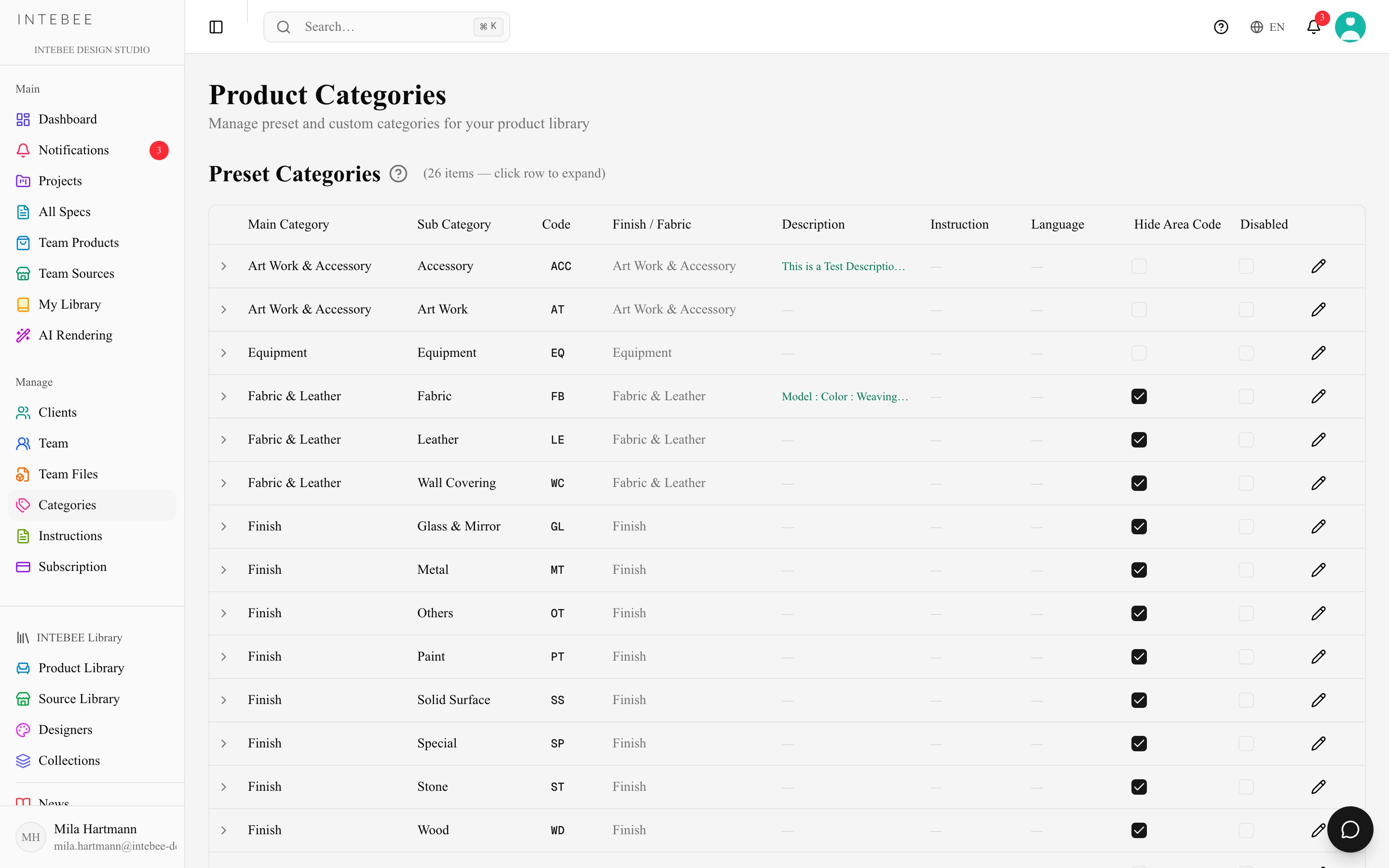Click the Main Category column header
The width and height of the screenshot is (1389, 868).
[x=288, y=224]
